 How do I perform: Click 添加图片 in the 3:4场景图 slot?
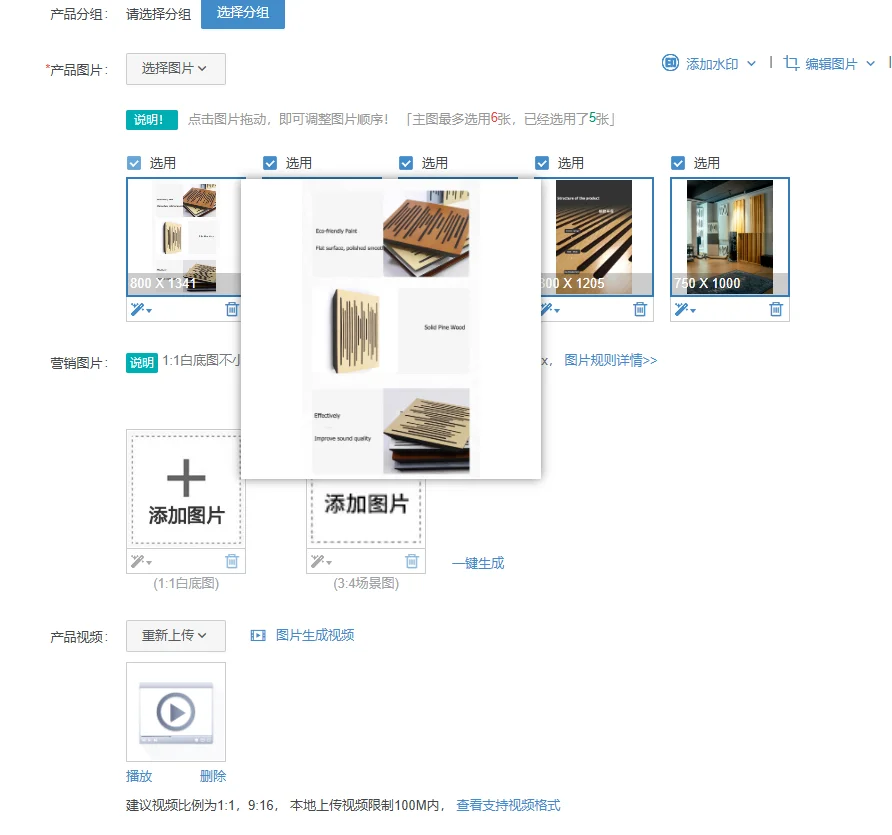pos(366,504)
